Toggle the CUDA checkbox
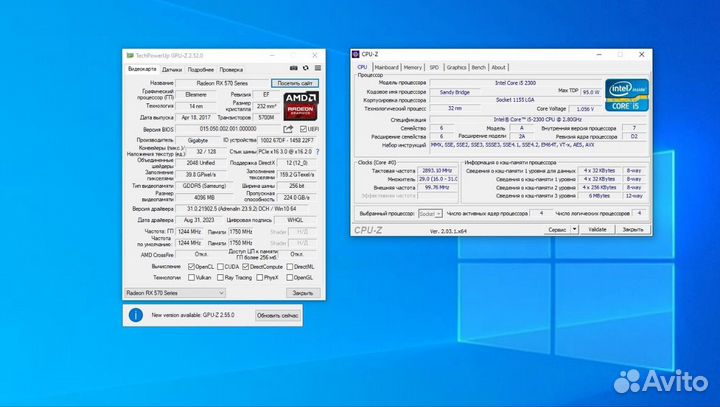The width and height of the screenshot is (720, 407). click(x=220, y=266)
